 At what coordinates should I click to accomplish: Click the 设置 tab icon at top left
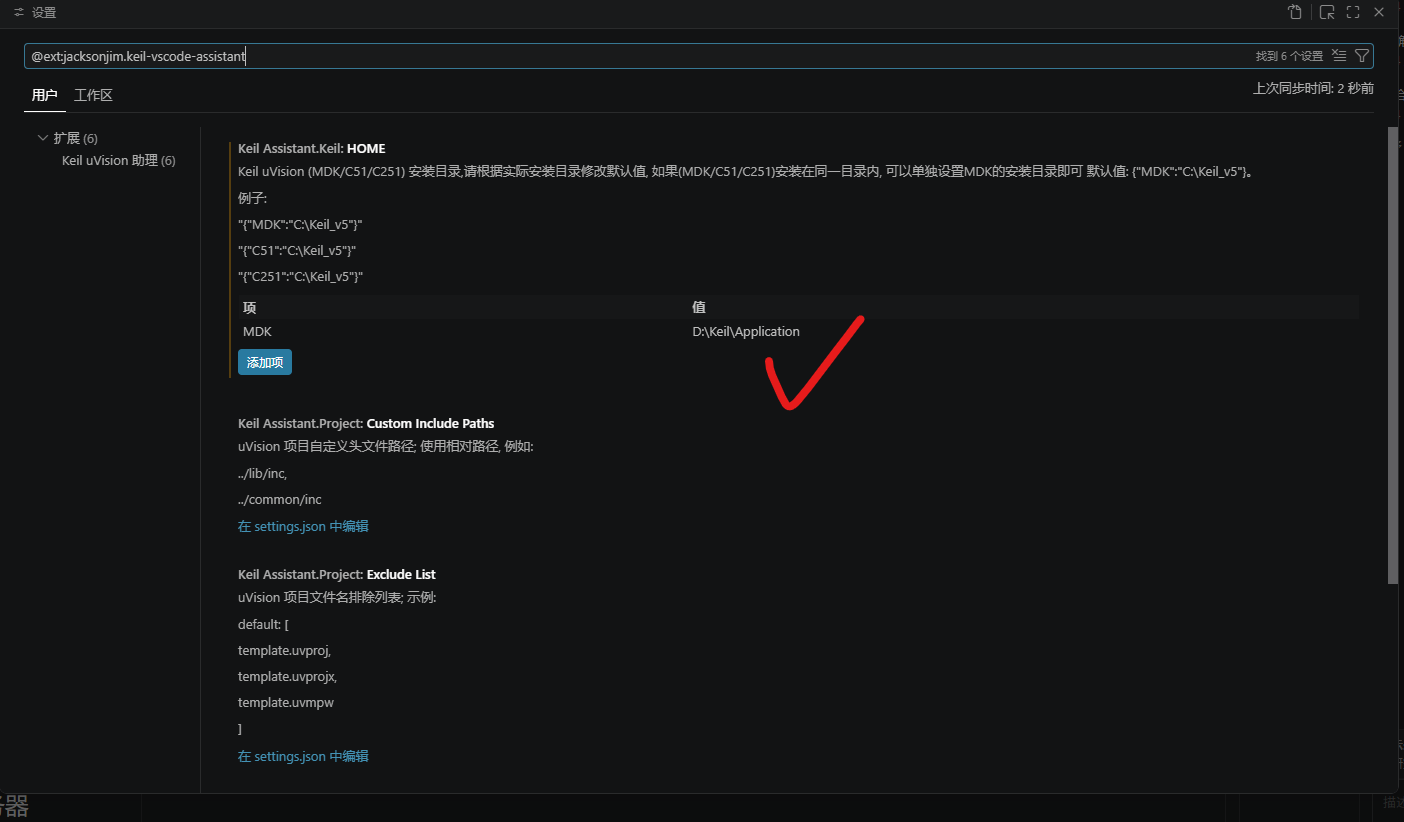[x=18, y=13]
